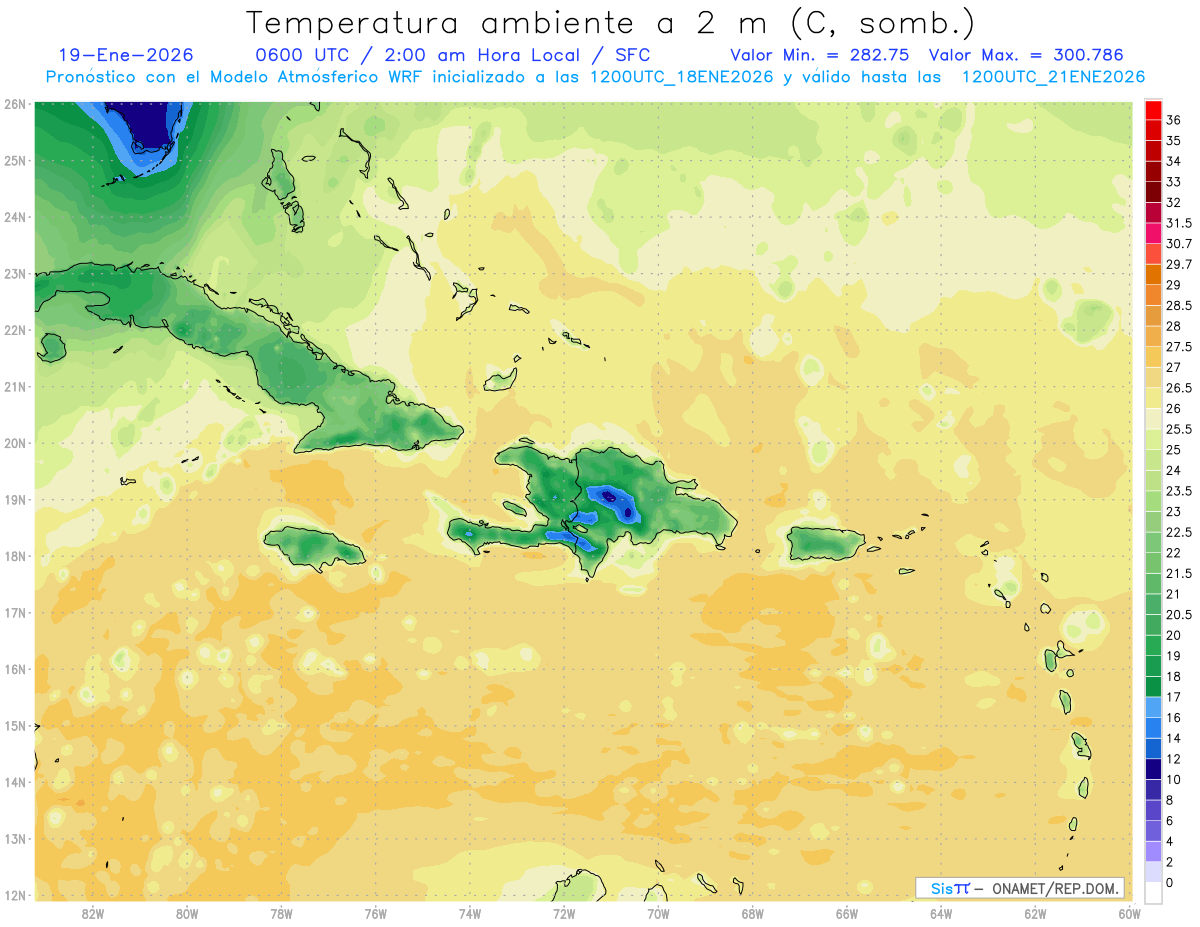Click the '72W' longitude axis label

[564, 913]
